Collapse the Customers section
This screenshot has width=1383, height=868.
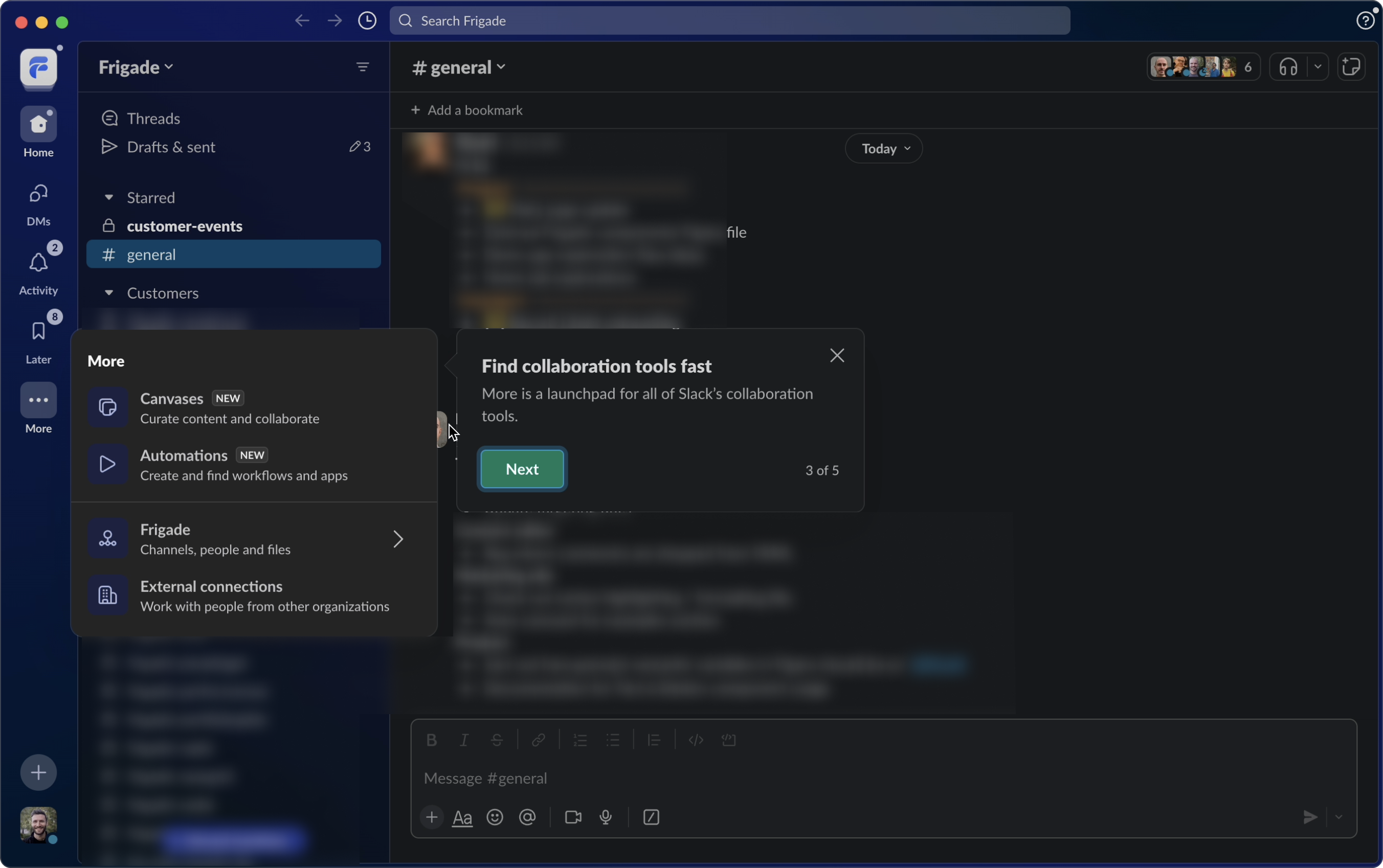pyautogui.click(x=108, y=293)
